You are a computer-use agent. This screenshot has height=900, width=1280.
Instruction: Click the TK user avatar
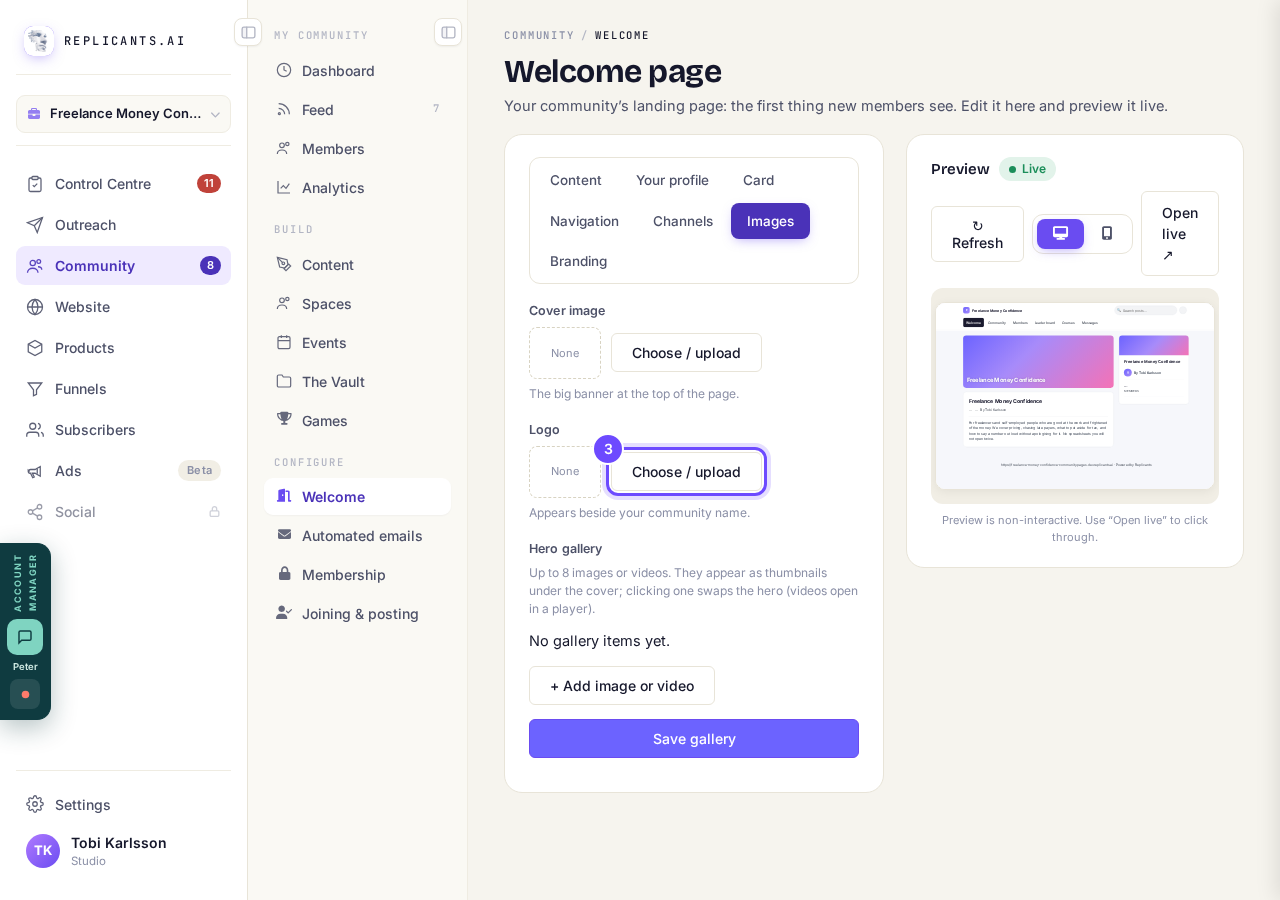tap(43, 851)
